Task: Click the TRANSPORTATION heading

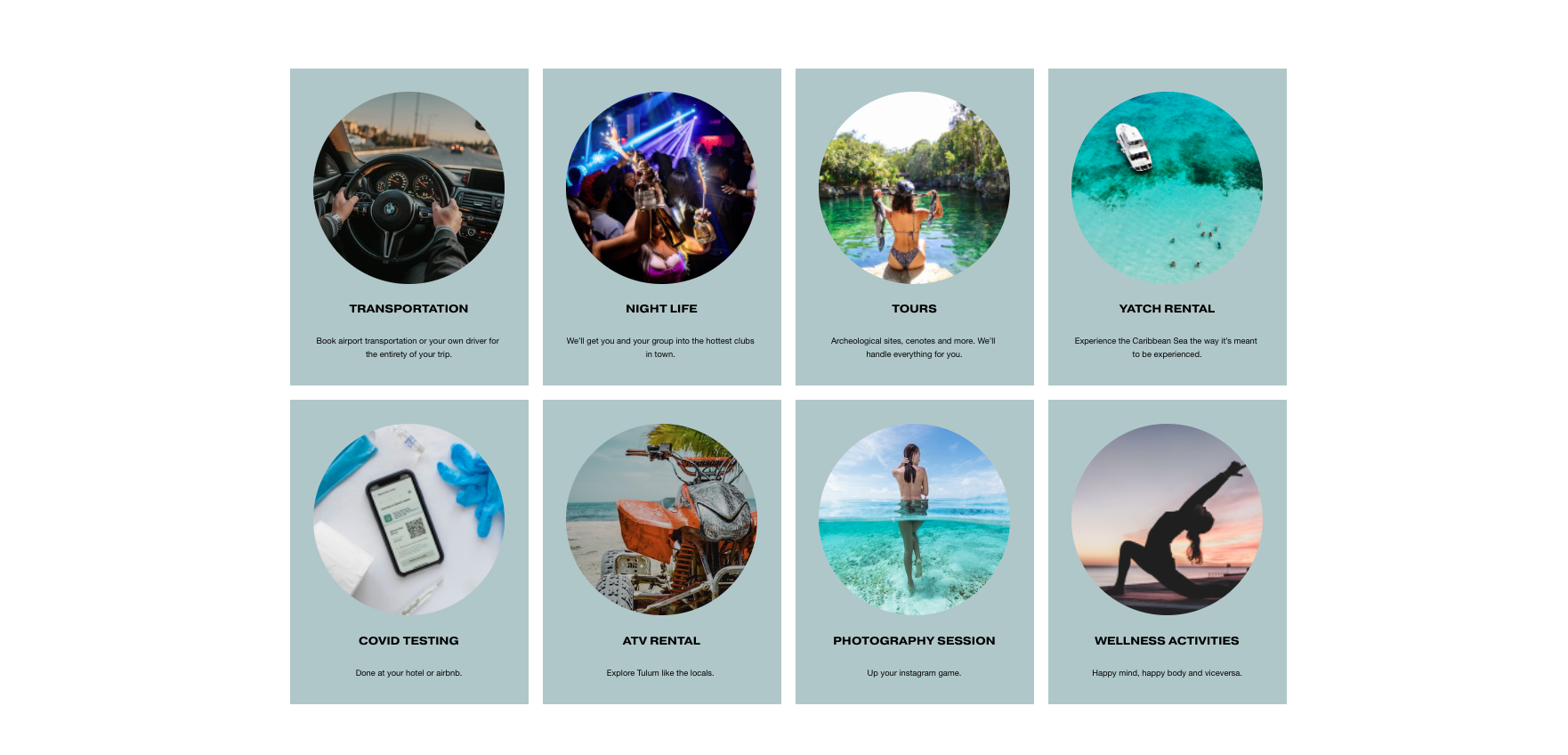Action: 408,309
